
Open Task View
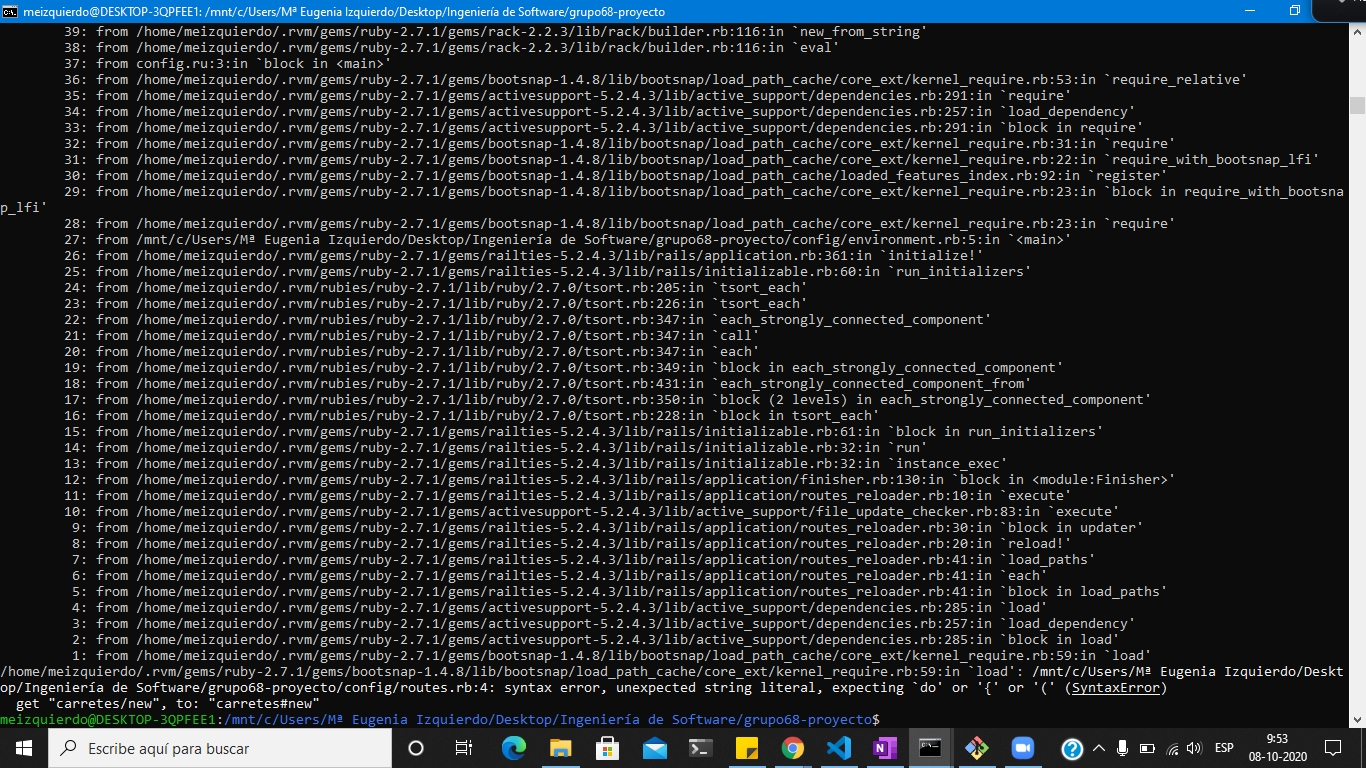pyautogui.click(x=464, y=748)
